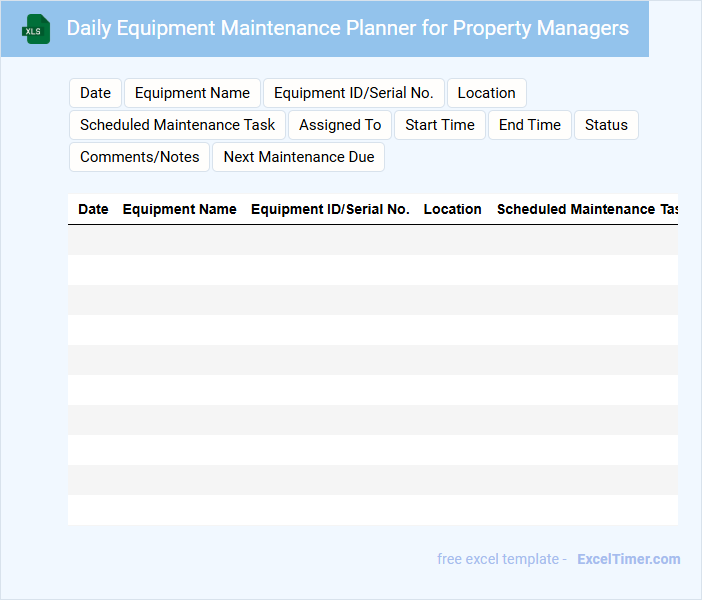Click the Comments/Notes tag
The image size is (702, 600).
[140, 157]
